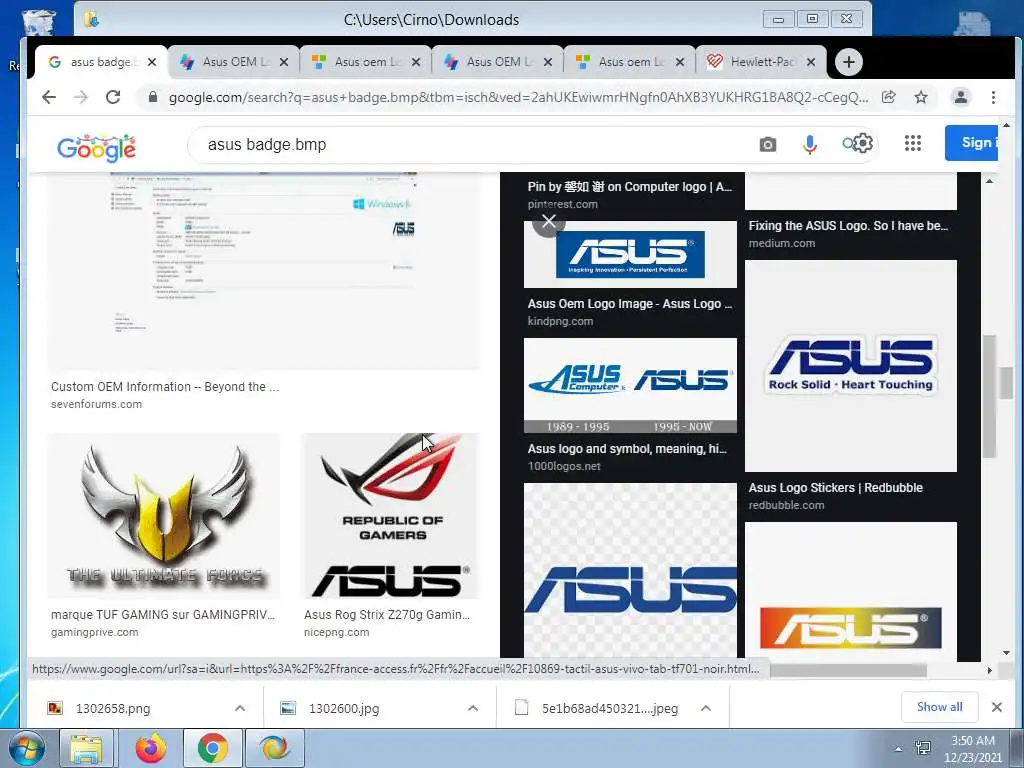Click the Google logo
The image size is (1024, 768).
click(x=96, y=148)
